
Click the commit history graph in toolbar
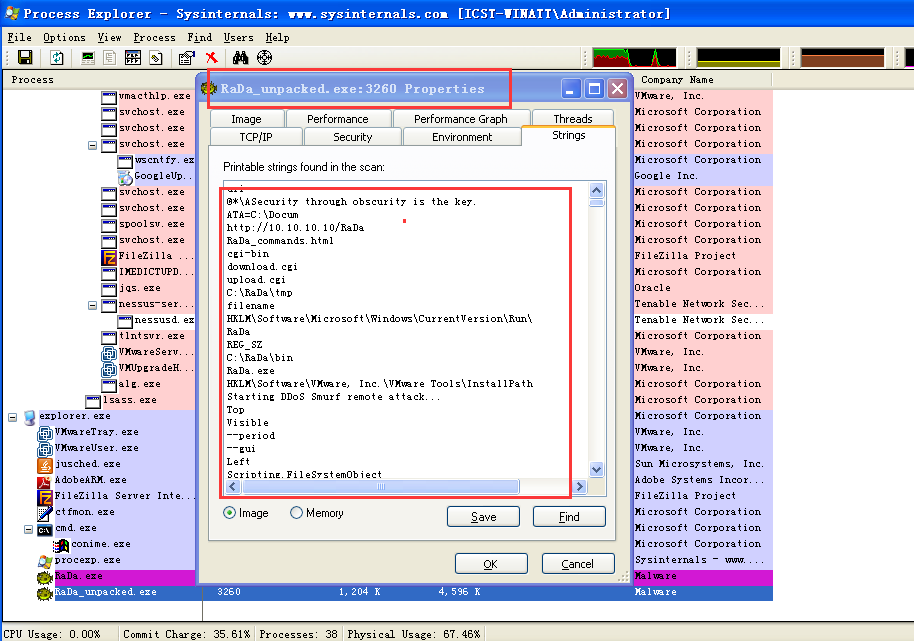click(x=739, y=58)
